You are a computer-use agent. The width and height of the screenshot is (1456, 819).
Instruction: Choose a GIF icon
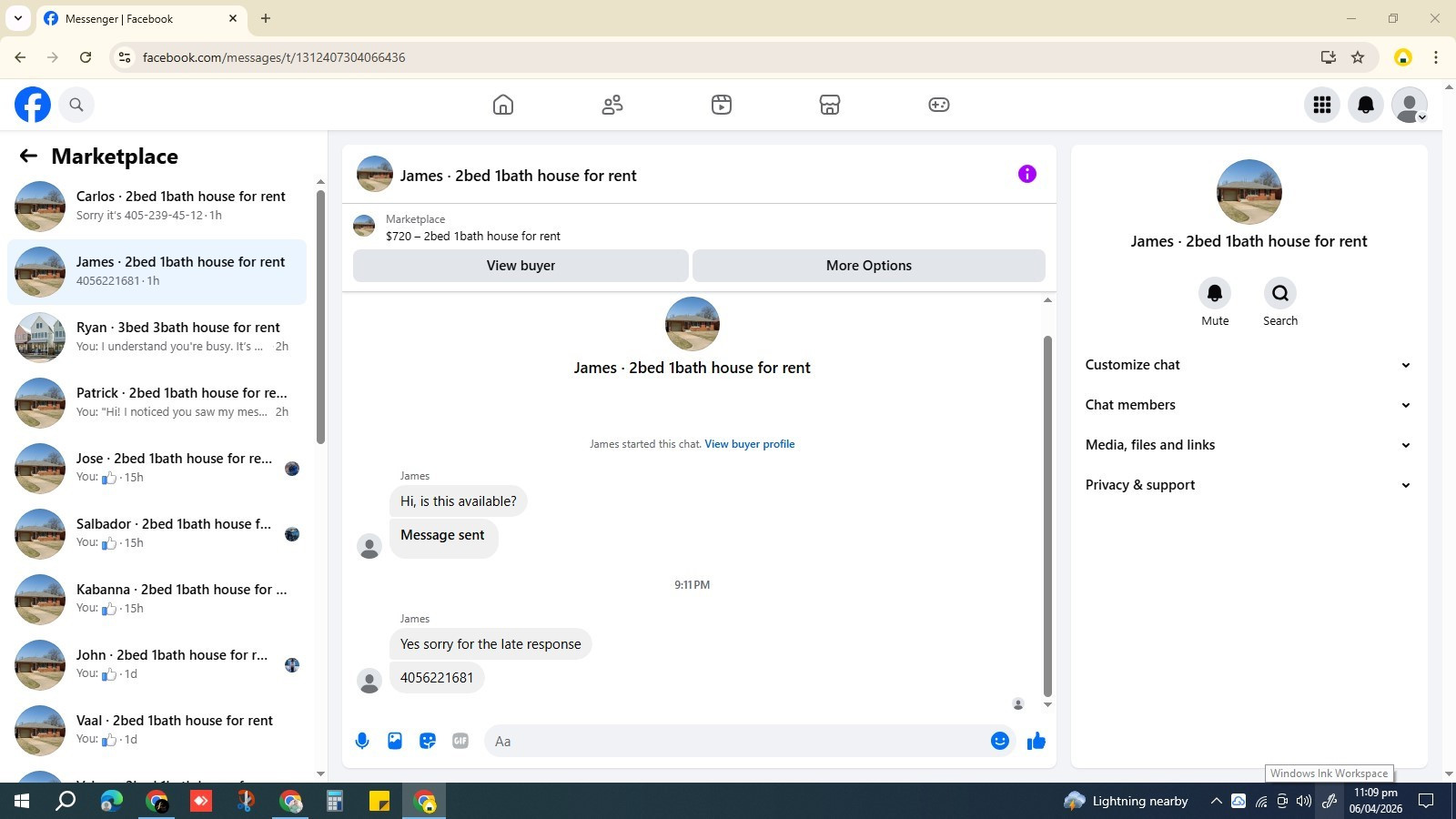[x=460, y=741]
